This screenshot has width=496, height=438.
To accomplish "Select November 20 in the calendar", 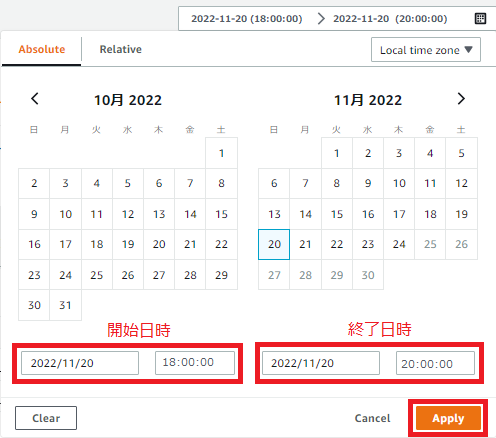I will pyautogui.click(x=274, y=244).
